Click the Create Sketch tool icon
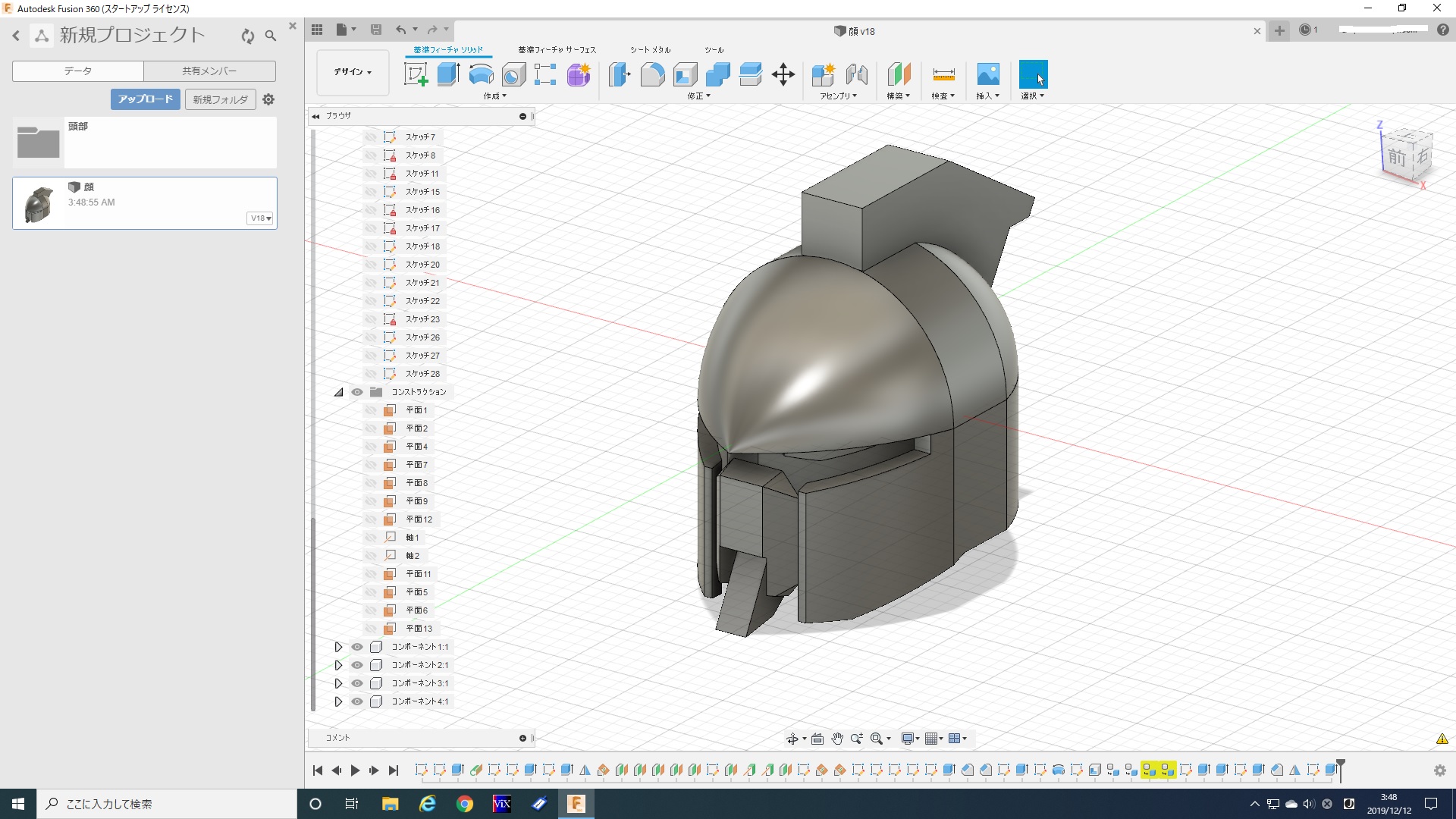The width and height of the screenshot is (1456, 819). coord(416,74)
